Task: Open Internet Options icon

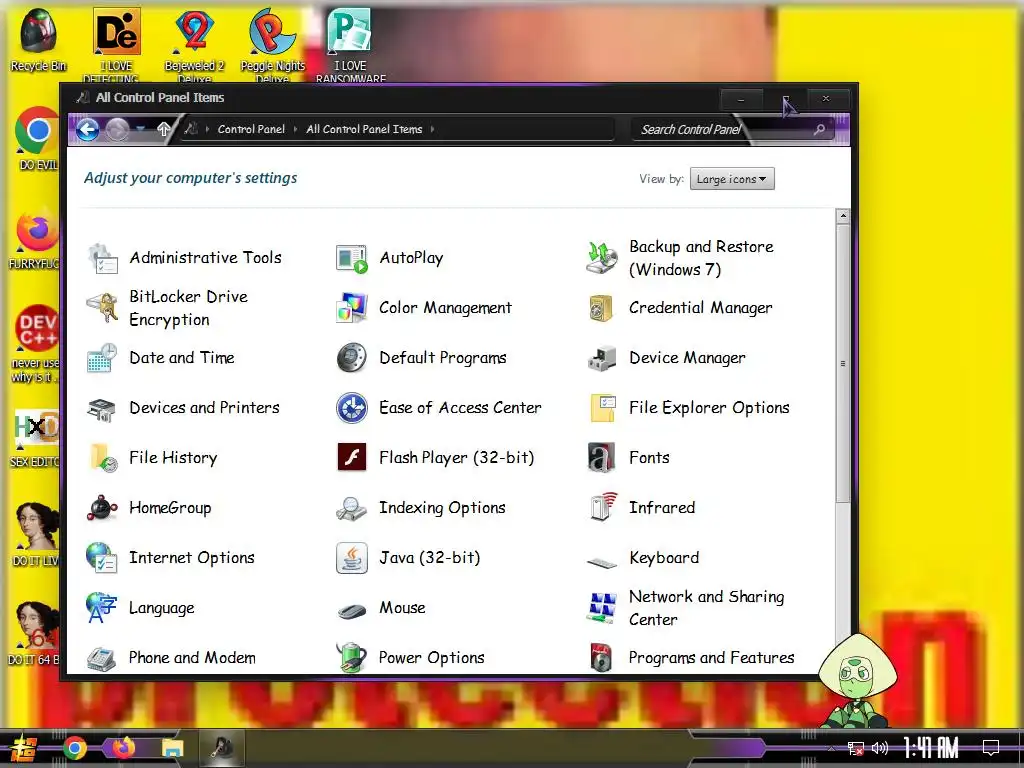Action: click(x=102, y=558)
